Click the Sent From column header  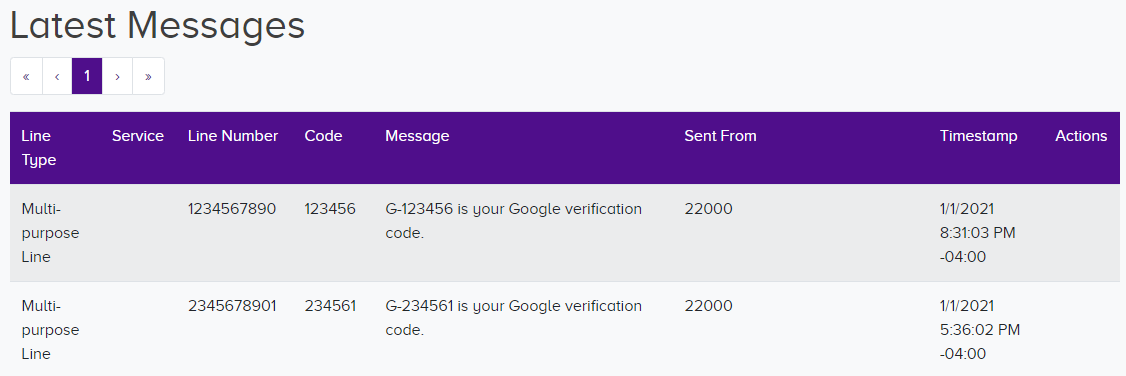[x=720, y=136]
